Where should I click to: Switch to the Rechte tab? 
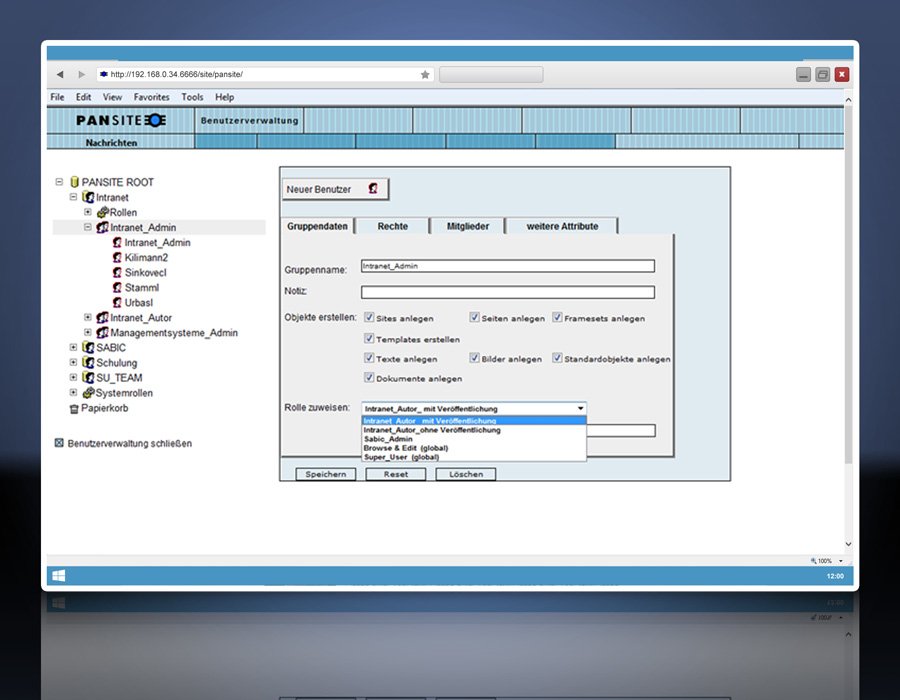tap(393, 226)
